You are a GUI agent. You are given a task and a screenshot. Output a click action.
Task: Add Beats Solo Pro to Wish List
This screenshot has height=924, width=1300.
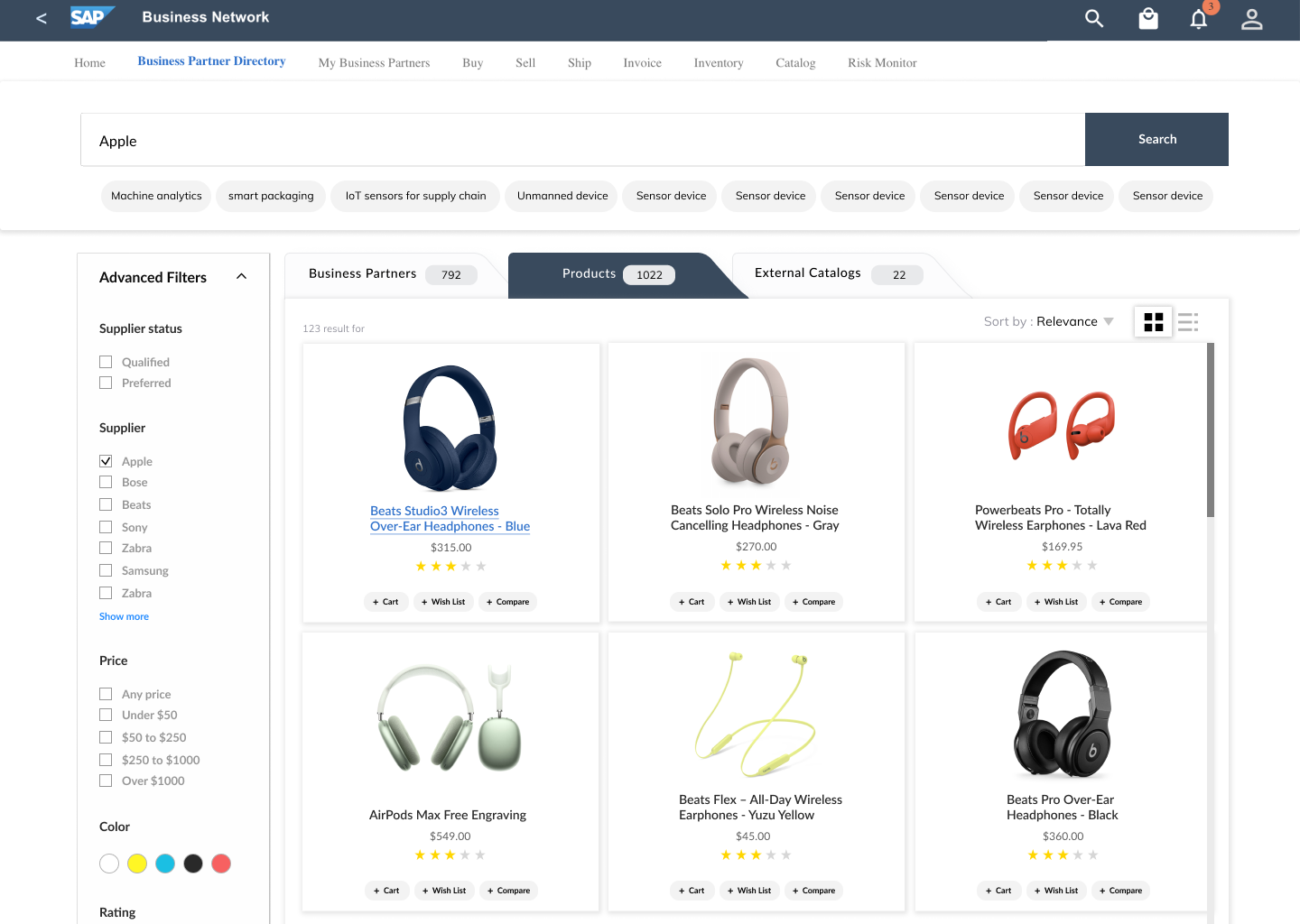pyautogui.click(x=750, y=602)
